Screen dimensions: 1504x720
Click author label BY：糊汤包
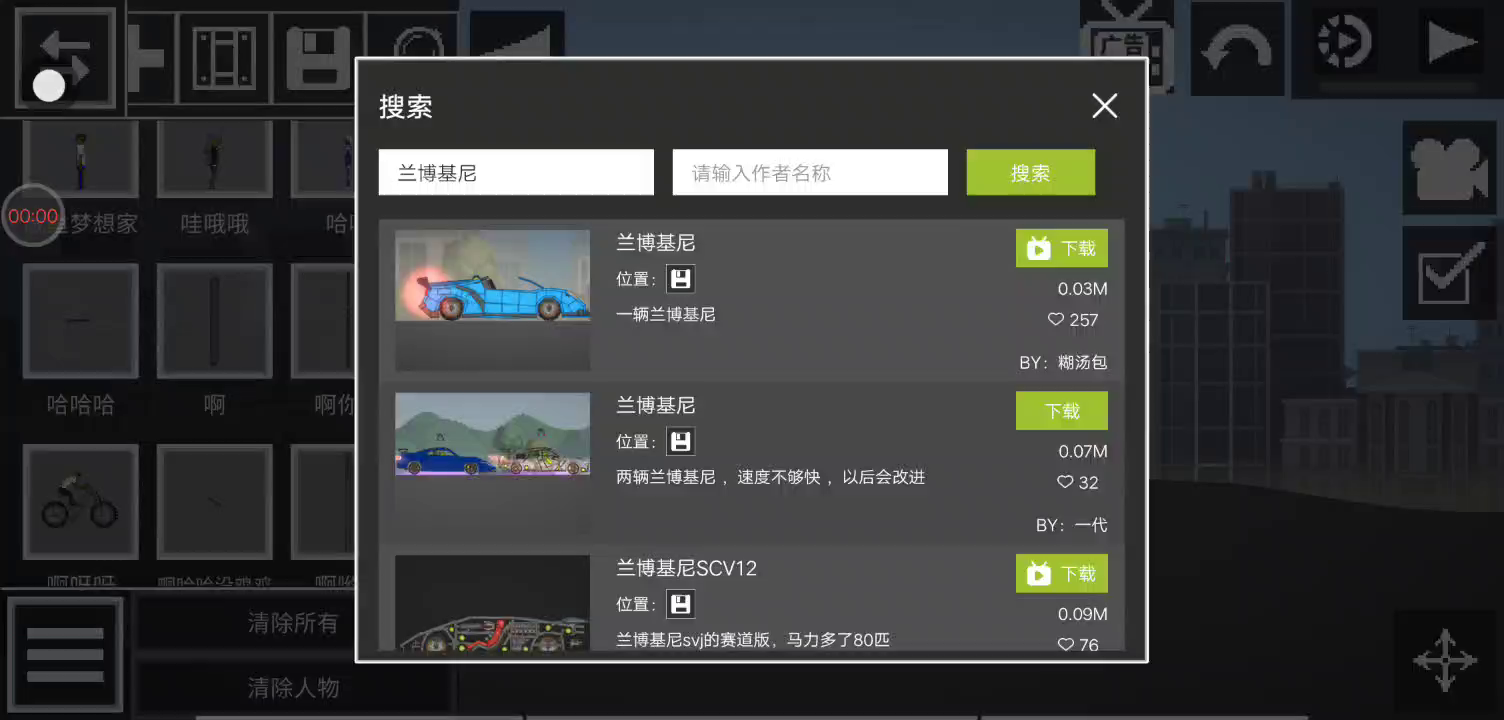pos(1064,362)
